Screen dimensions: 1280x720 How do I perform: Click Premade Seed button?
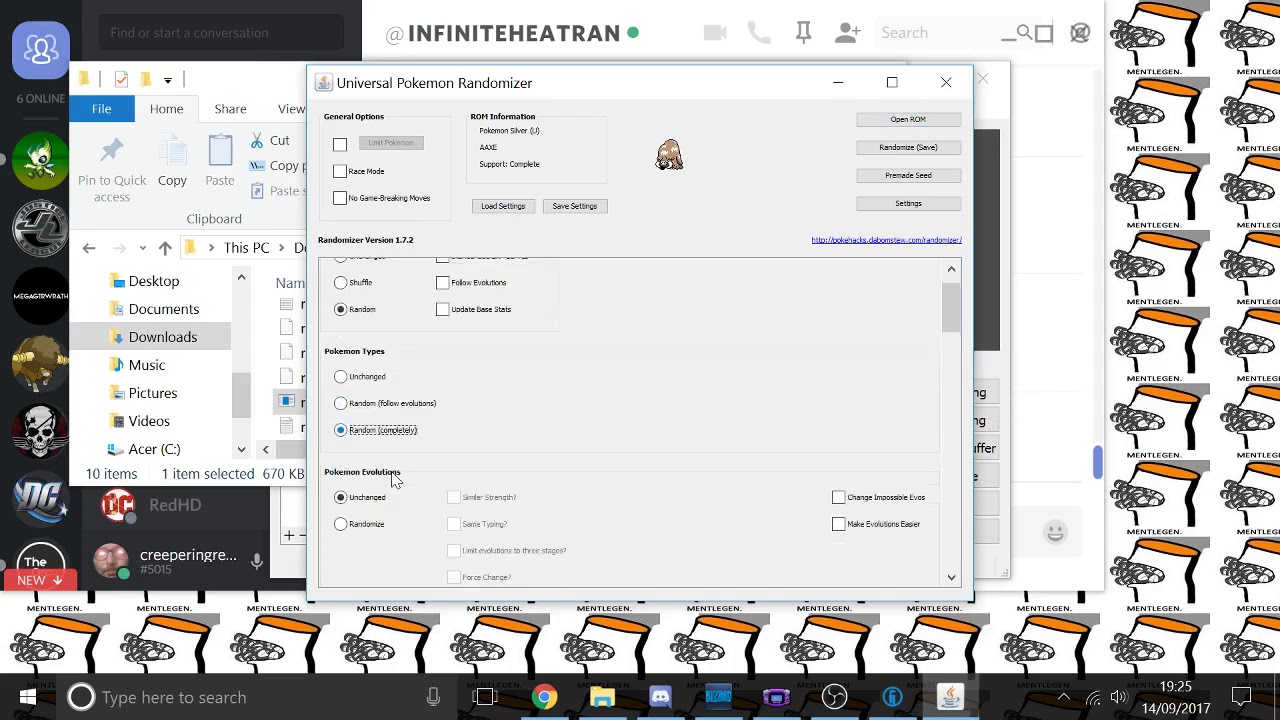coord(908,175)
